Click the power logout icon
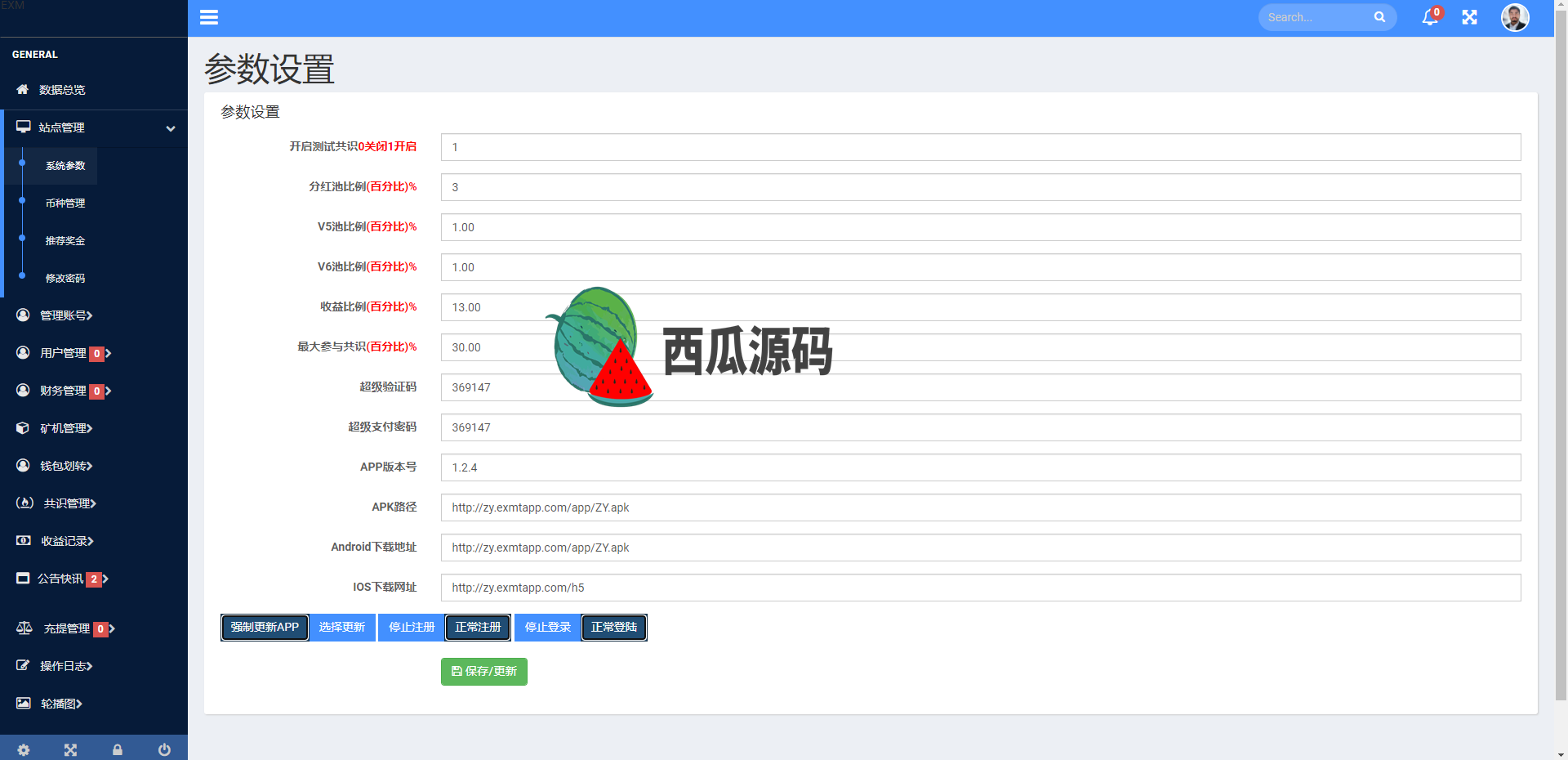The width and height of the screenshot is (1568, 760). pos(164,749)
